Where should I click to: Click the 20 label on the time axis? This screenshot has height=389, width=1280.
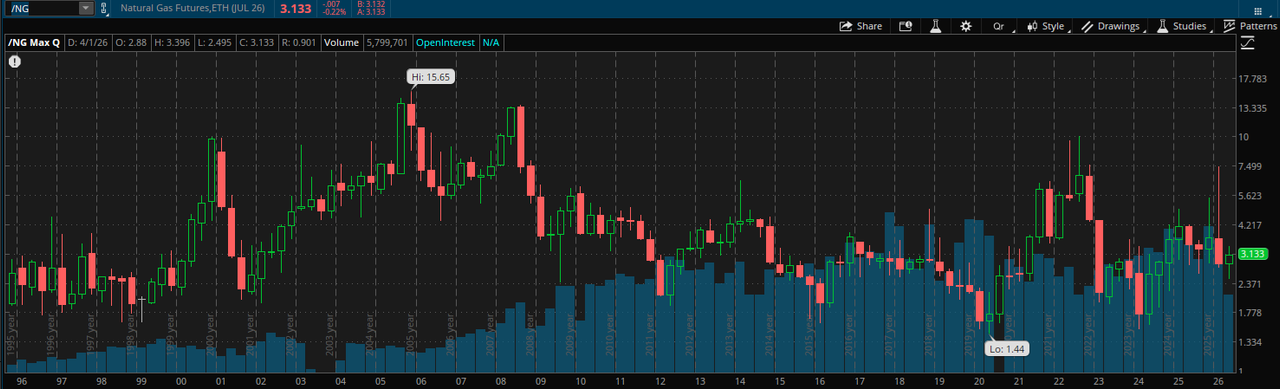pos(979,381)
